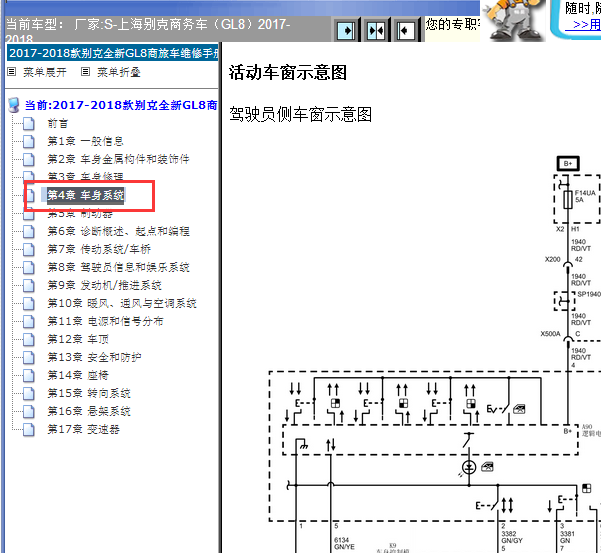
Task: Click wire label 6134 GN/YE
Action: 344,543
